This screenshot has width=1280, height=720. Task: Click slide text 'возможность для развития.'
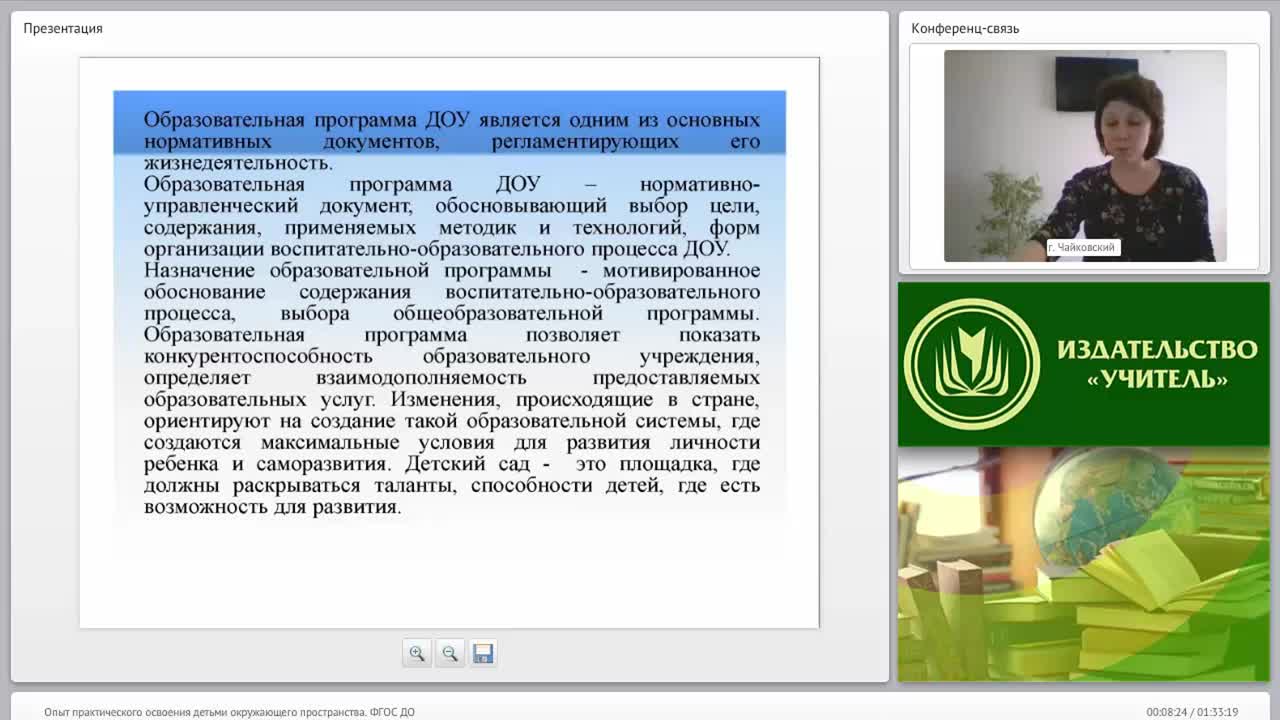click(x=272, y=507)
